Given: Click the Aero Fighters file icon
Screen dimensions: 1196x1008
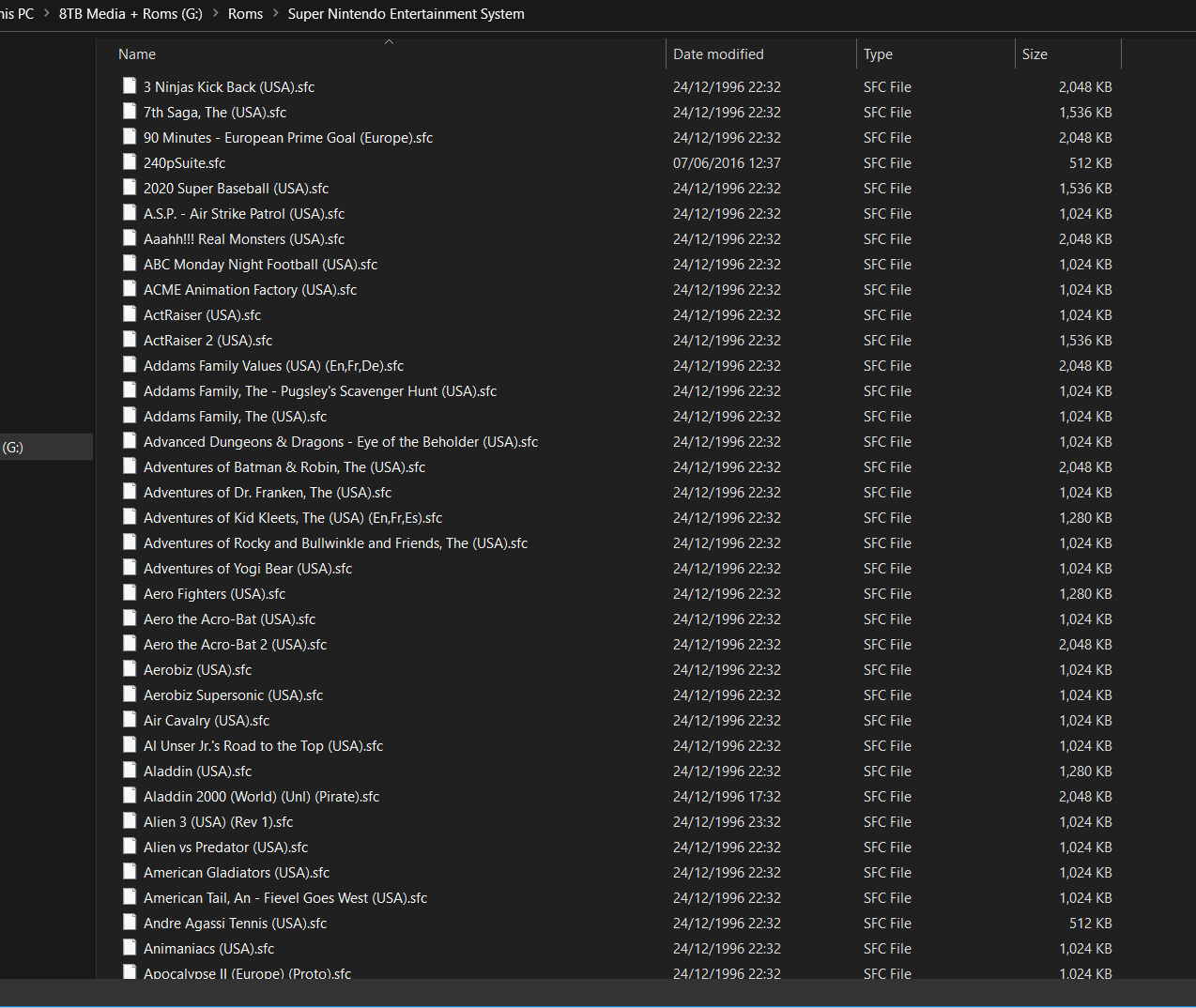Looking at the screenshot, I should pos(130,593).
